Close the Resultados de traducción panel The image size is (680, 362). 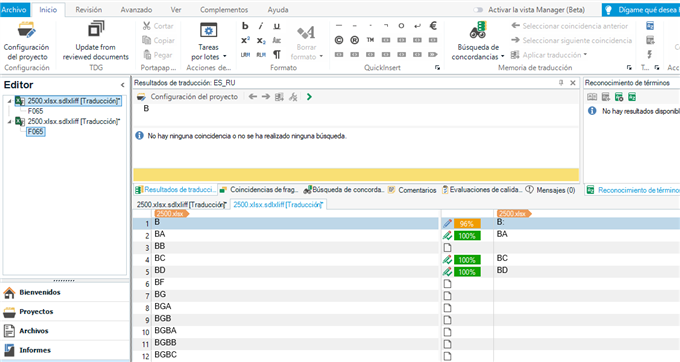coord(572,82)
